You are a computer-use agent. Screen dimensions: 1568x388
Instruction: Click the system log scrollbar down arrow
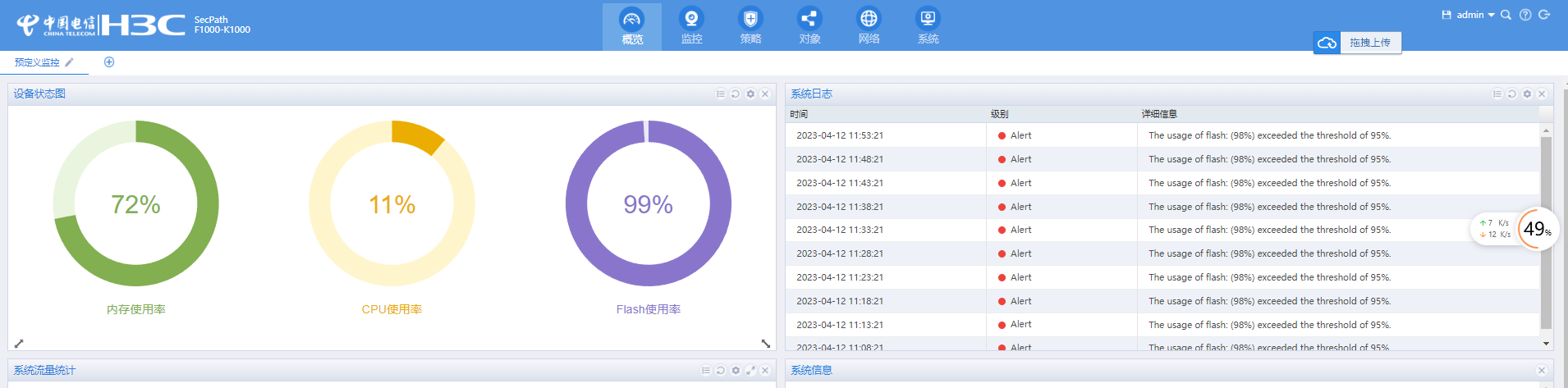click(1546, 344)
